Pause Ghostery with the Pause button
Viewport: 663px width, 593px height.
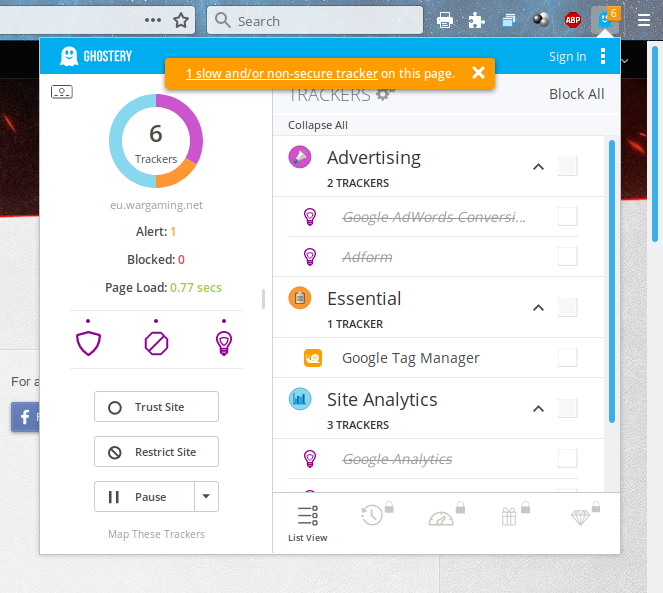[144, 497]
